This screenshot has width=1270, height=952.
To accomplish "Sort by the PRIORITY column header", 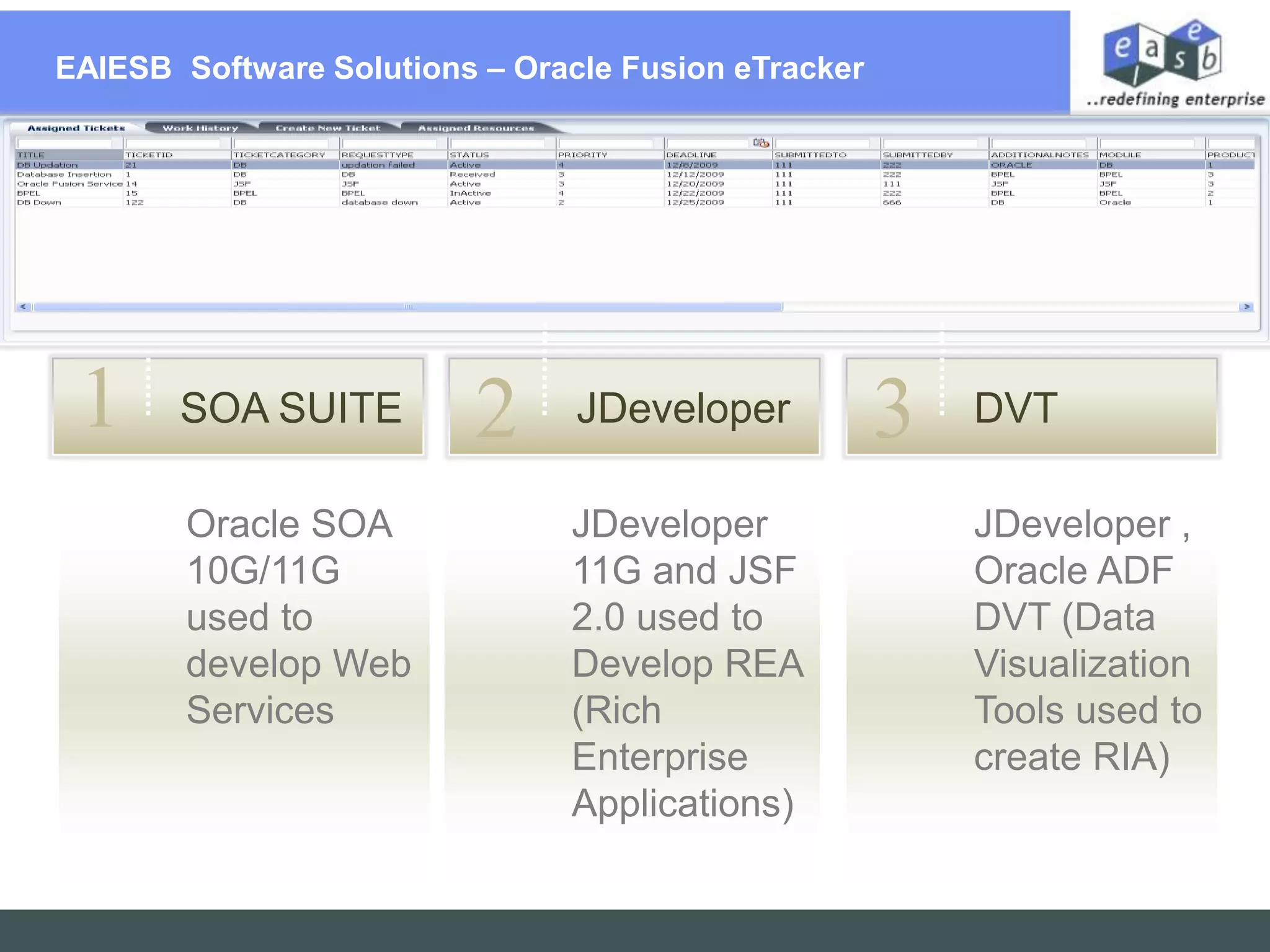I will point(610,155).
